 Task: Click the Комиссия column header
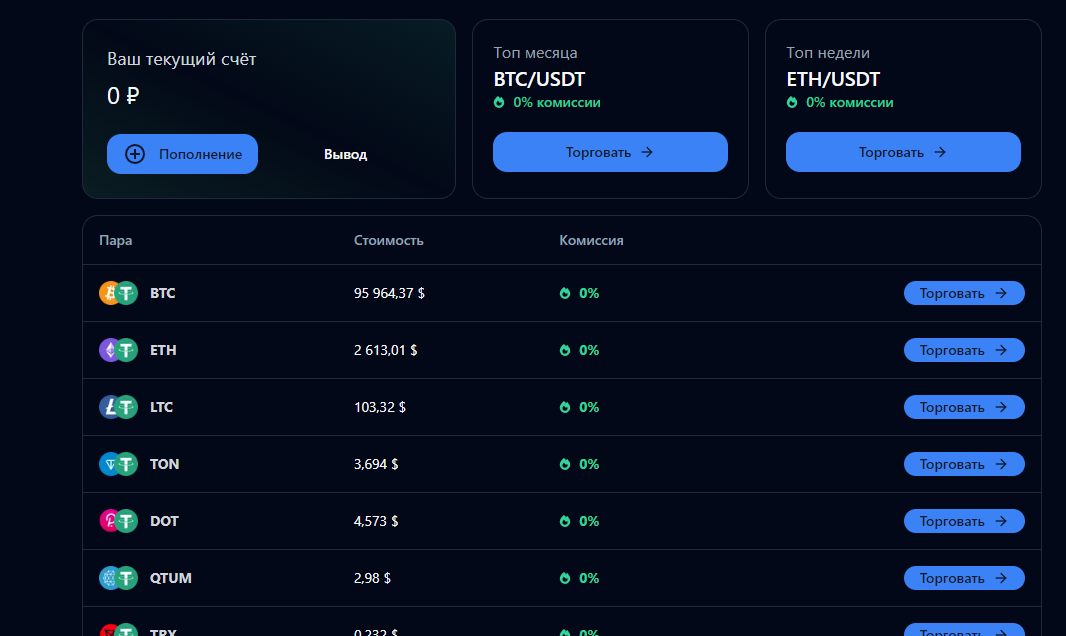pos(591,240)
